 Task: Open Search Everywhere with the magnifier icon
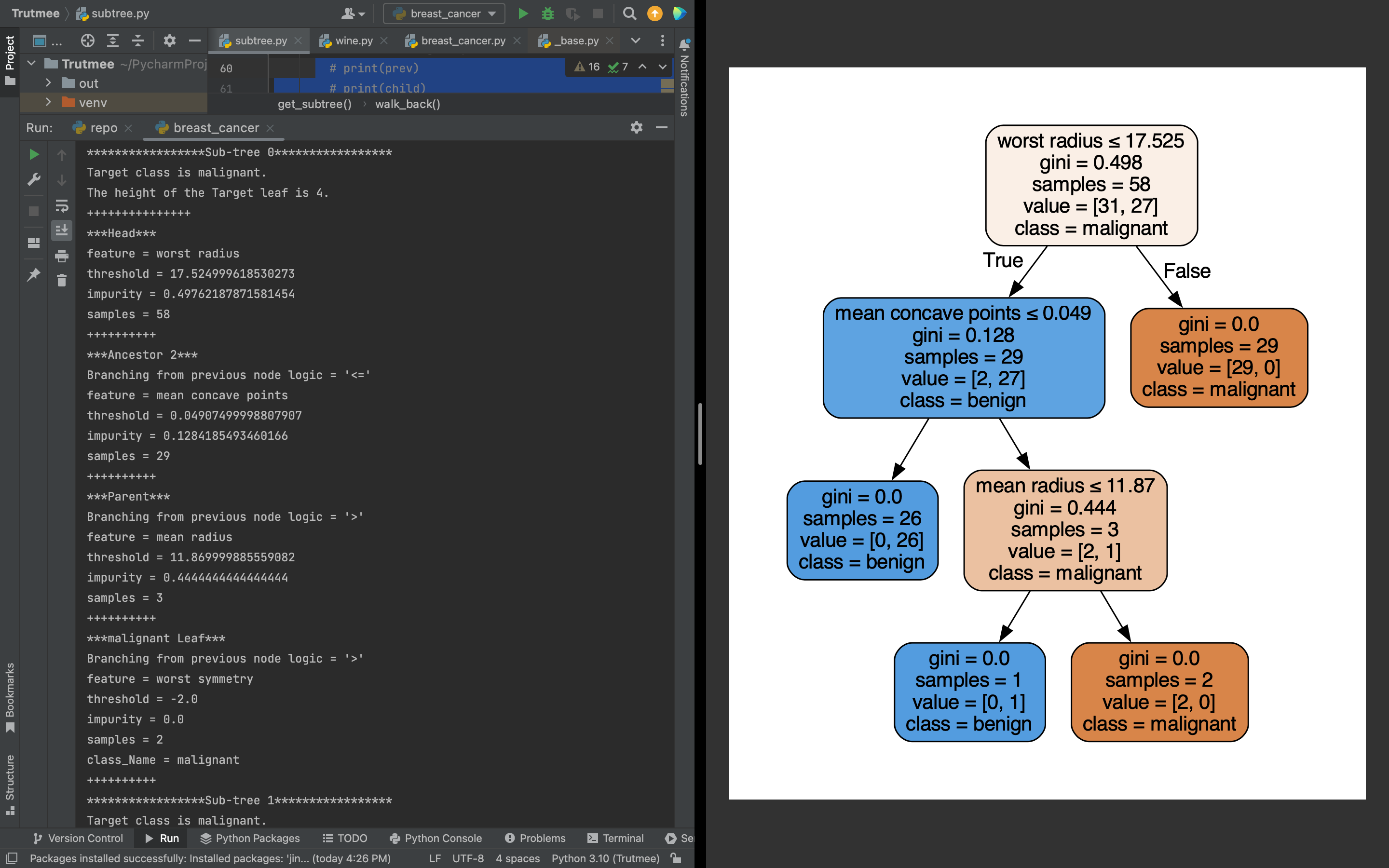pos(629,14)
